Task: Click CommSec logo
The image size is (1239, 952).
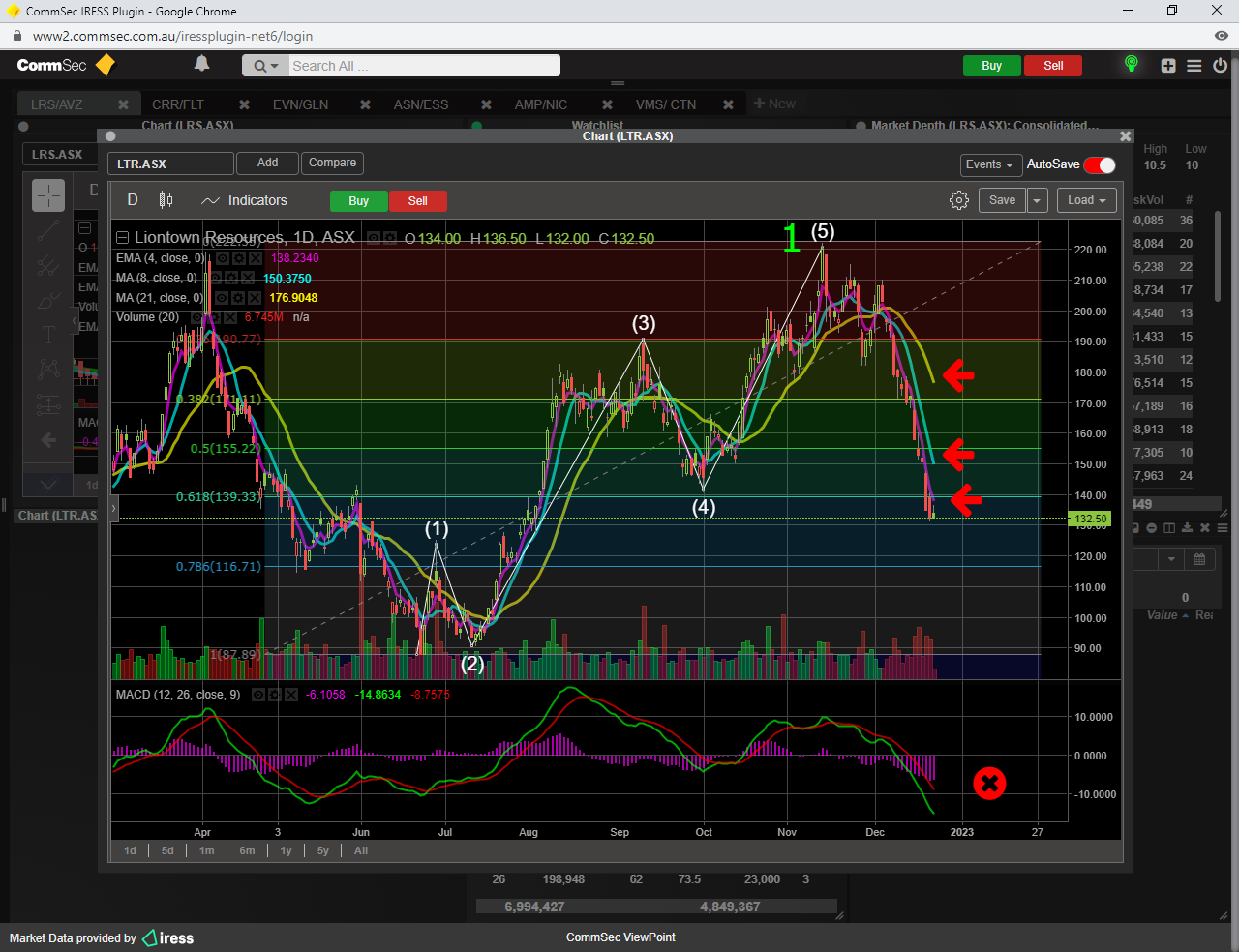Action: point(66,65)
